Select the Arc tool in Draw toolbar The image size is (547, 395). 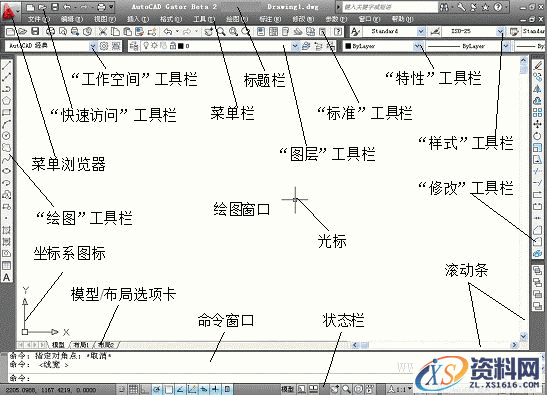pyautogui.click(x=7, y=124)
